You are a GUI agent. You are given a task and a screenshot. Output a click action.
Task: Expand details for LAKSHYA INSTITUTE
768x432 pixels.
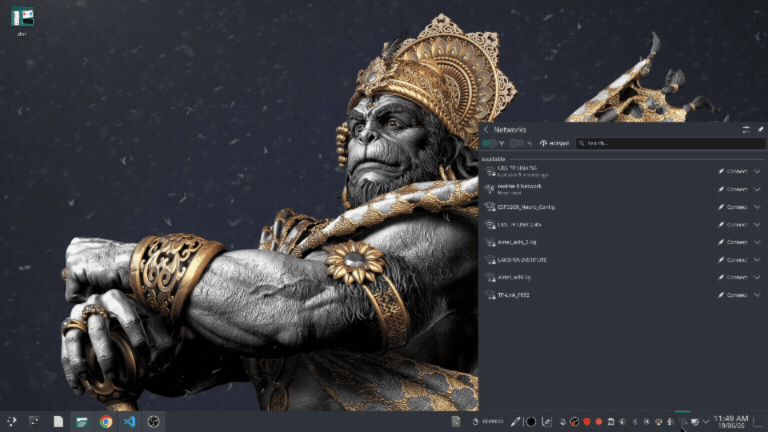(757, 260)
